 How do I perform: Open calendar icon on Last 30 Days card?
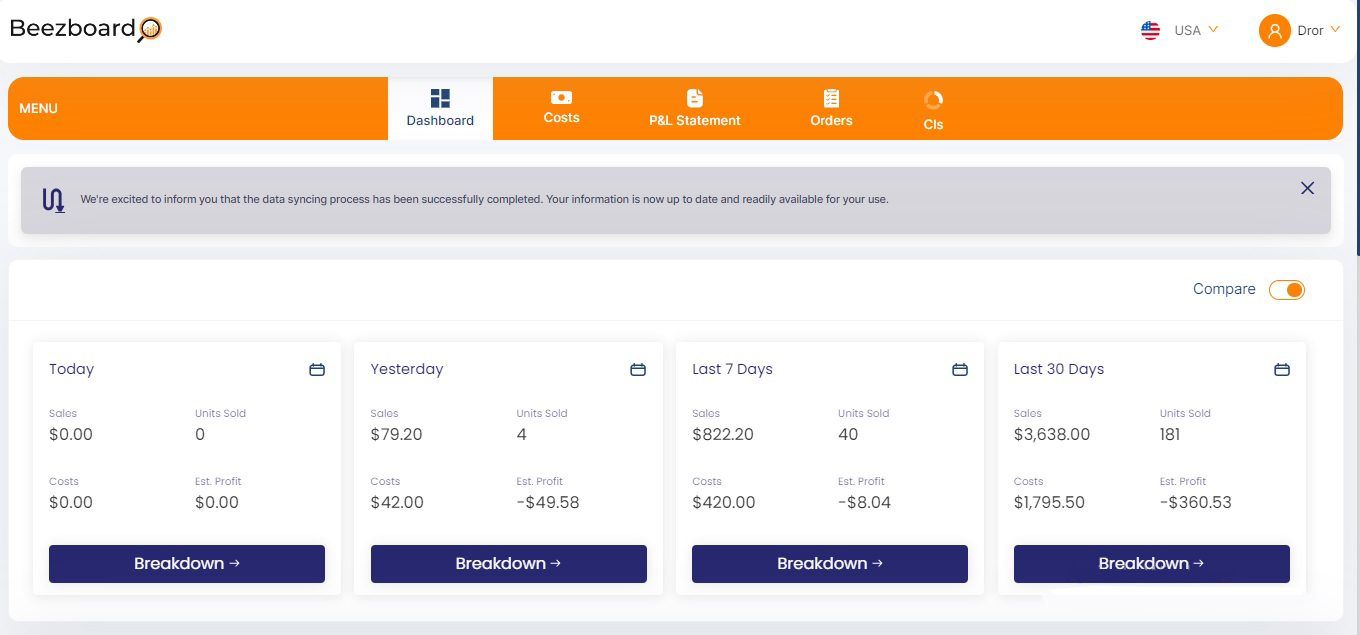1282,370
